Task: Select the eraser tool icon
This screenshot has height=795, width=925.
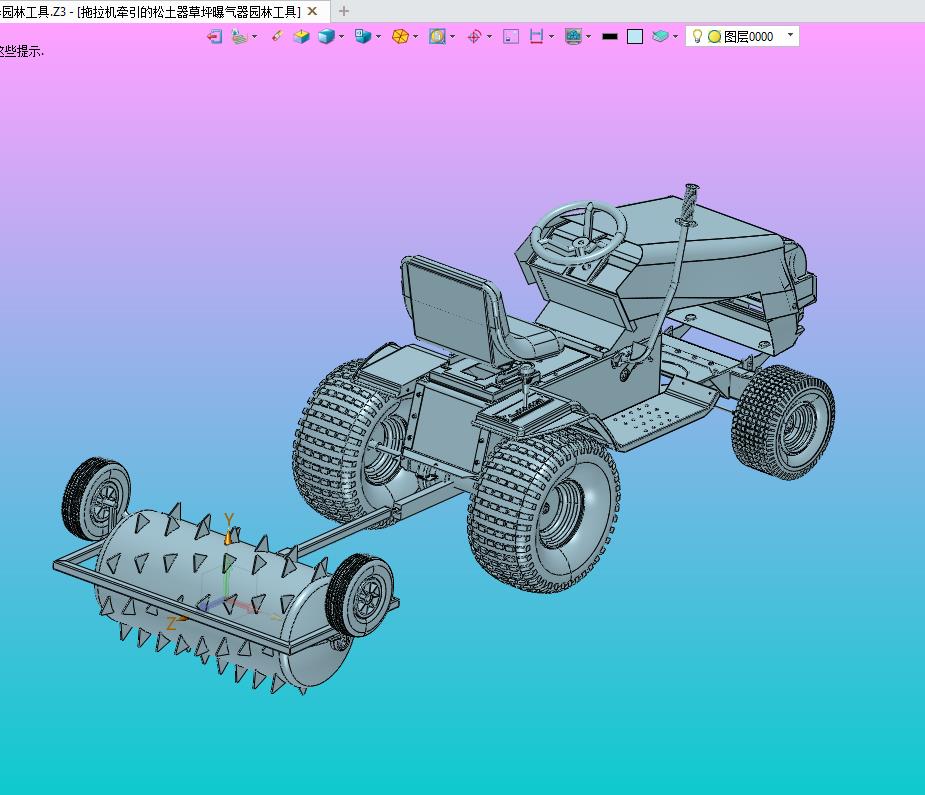Action: coord(277,37)
